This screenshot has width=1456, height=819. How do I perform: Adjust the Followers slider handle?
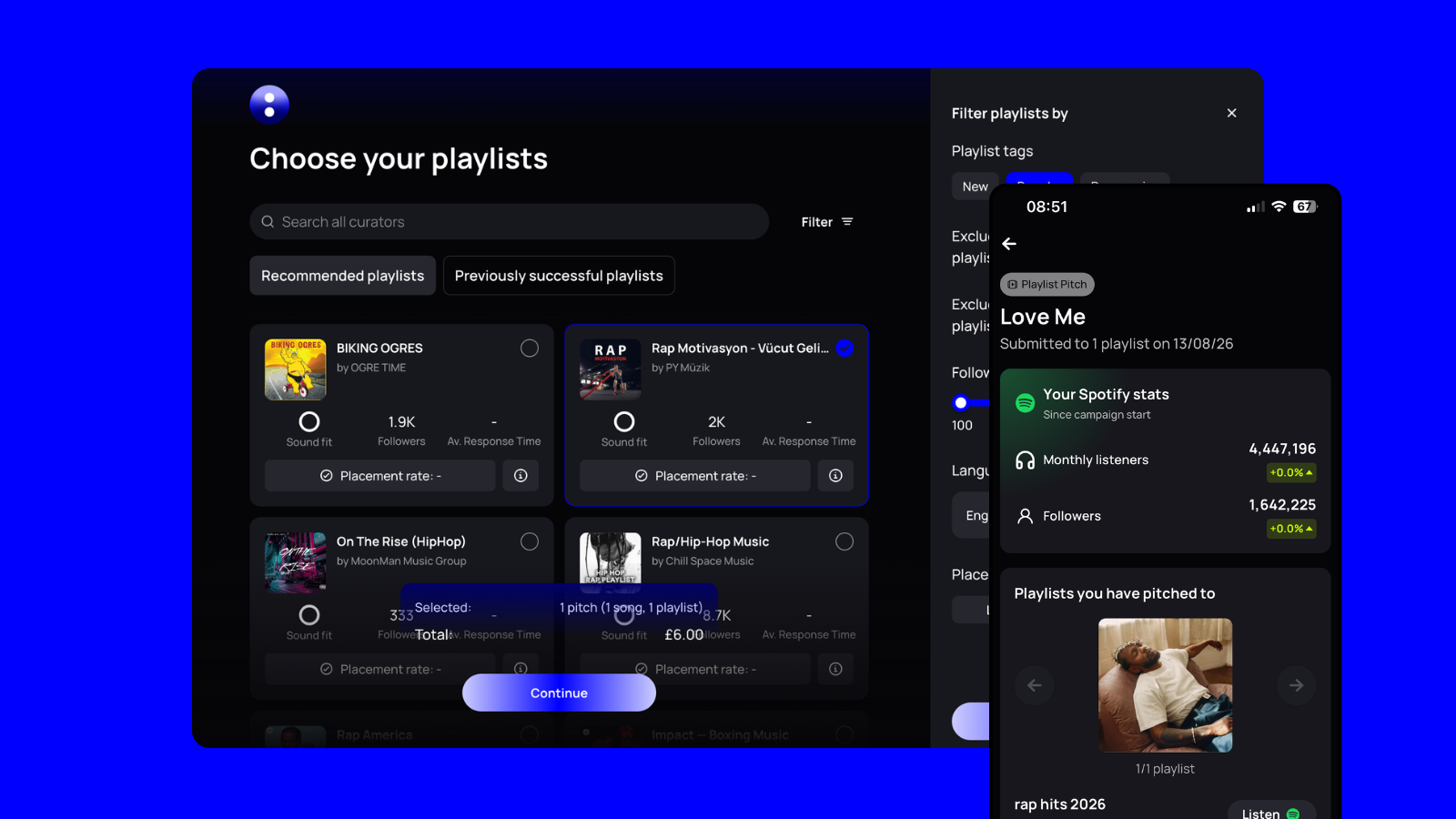[x=961, y=402]
